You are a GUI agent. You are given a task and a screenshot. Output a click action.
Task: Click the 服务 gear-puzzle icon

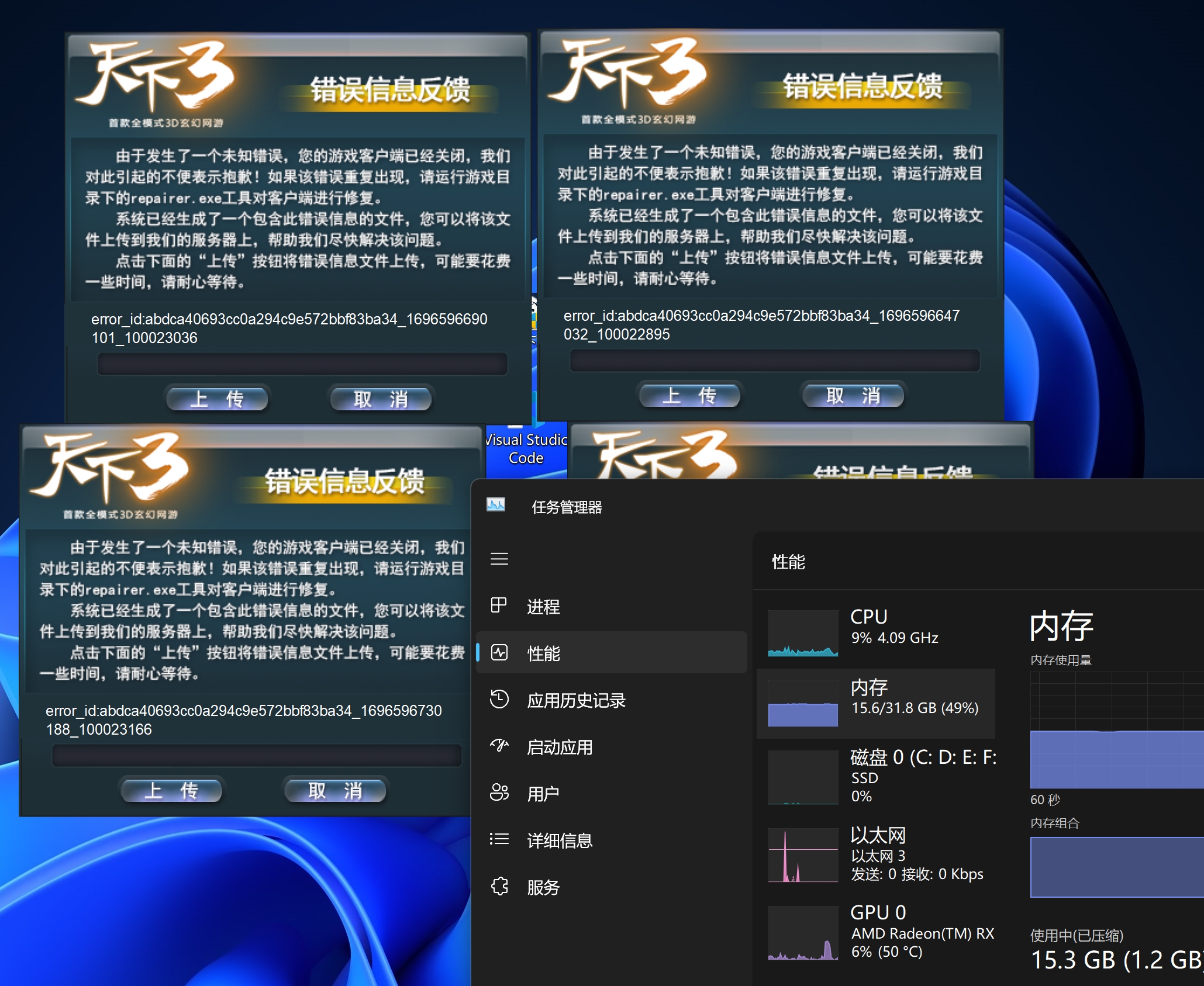(x=499, y=886)
